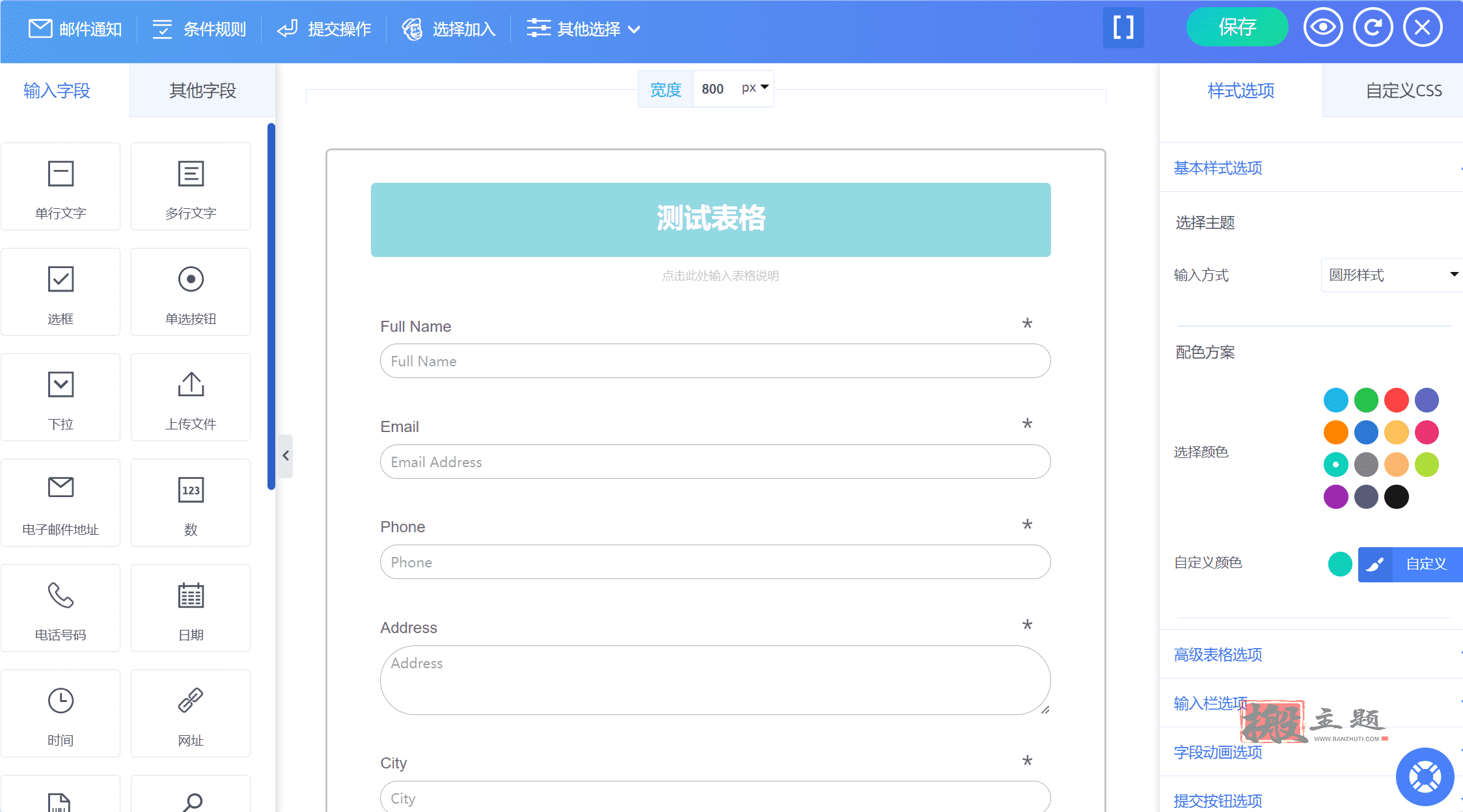Click the shortcode brackets icon

pyautogui.click(x=1123, y=28)
